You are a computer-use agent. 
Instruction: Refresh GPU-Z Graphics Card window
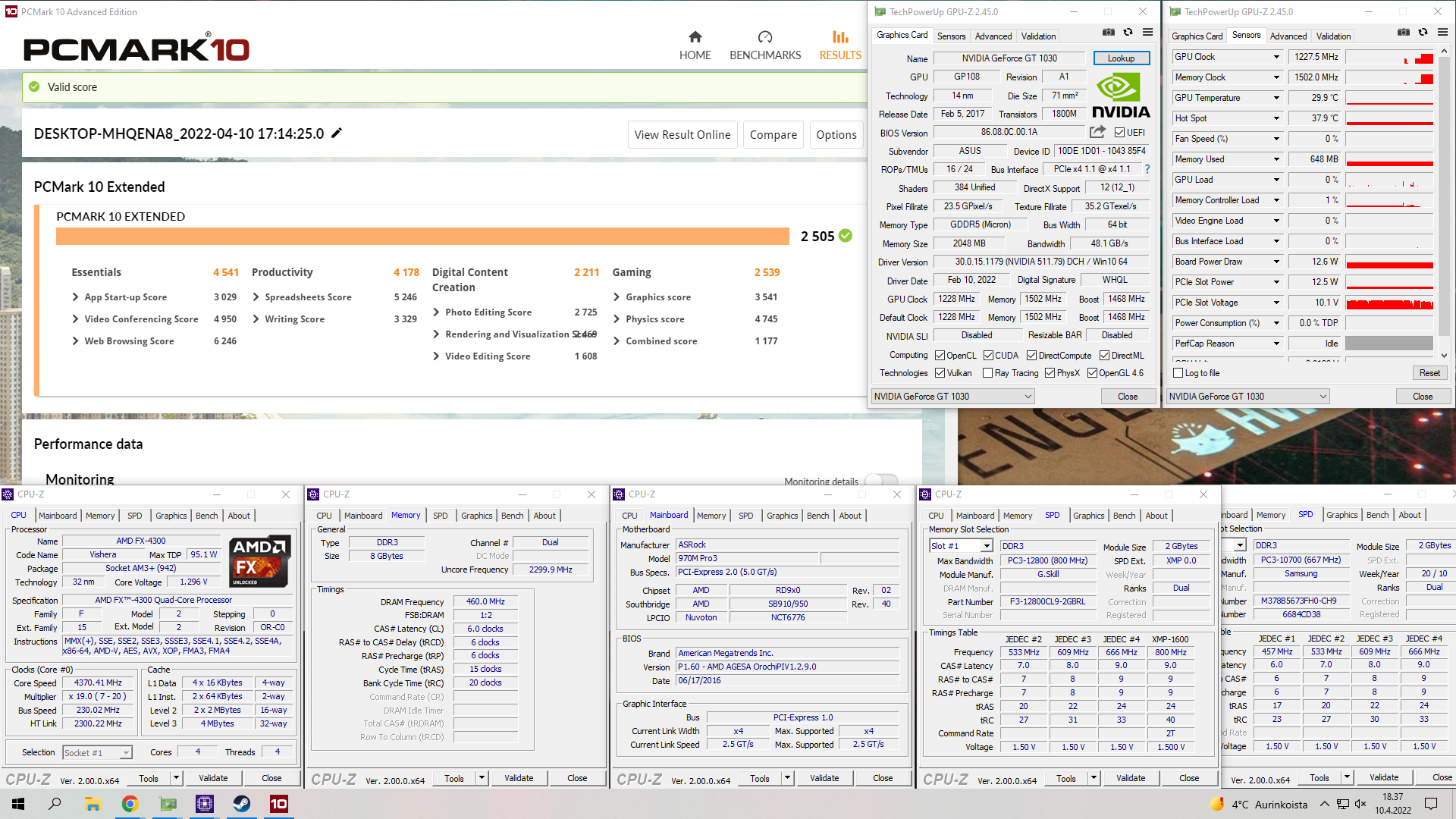point(1128,33)
